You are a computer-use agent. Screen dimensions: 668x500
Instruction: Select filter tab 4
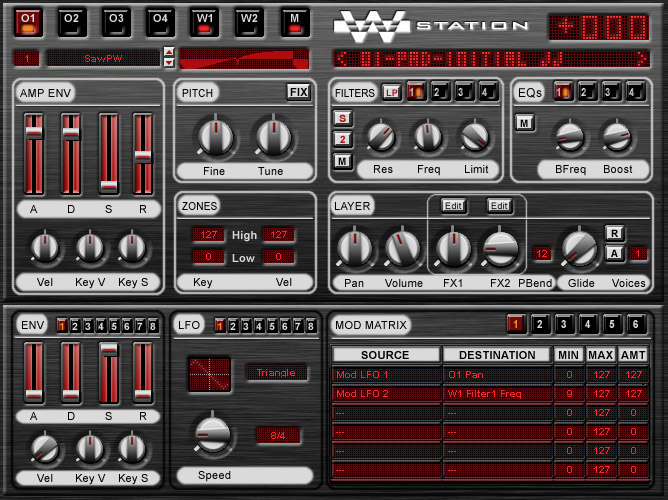click(x=487, y=92)
